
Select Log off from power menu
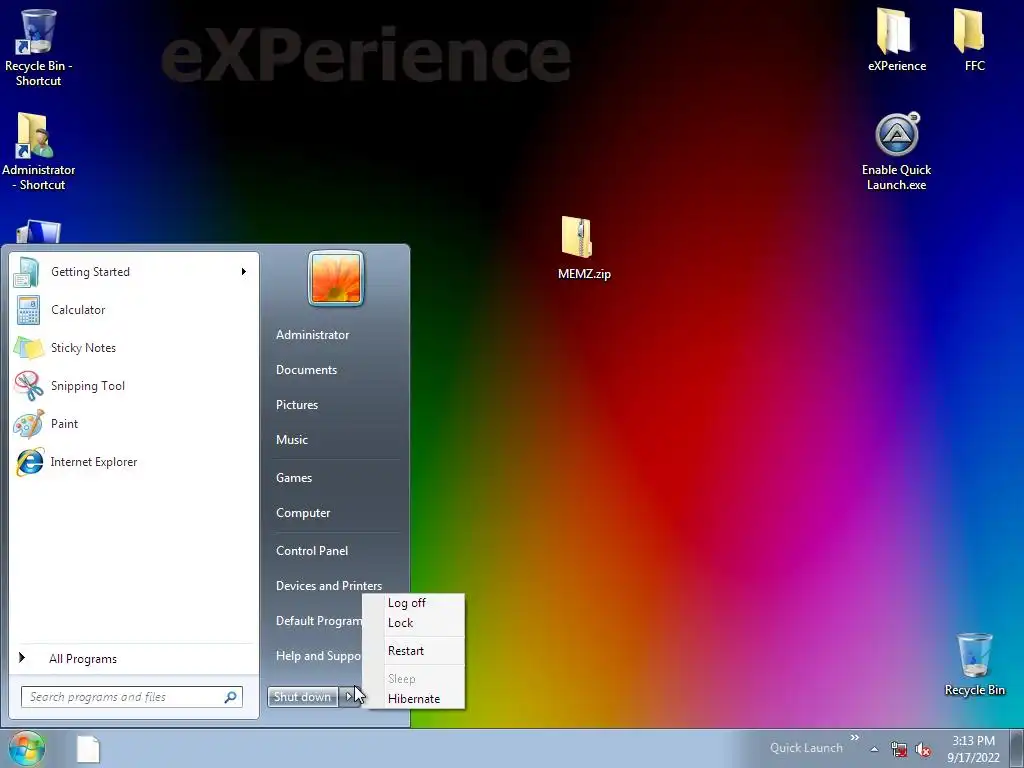[x=414, y=603]
